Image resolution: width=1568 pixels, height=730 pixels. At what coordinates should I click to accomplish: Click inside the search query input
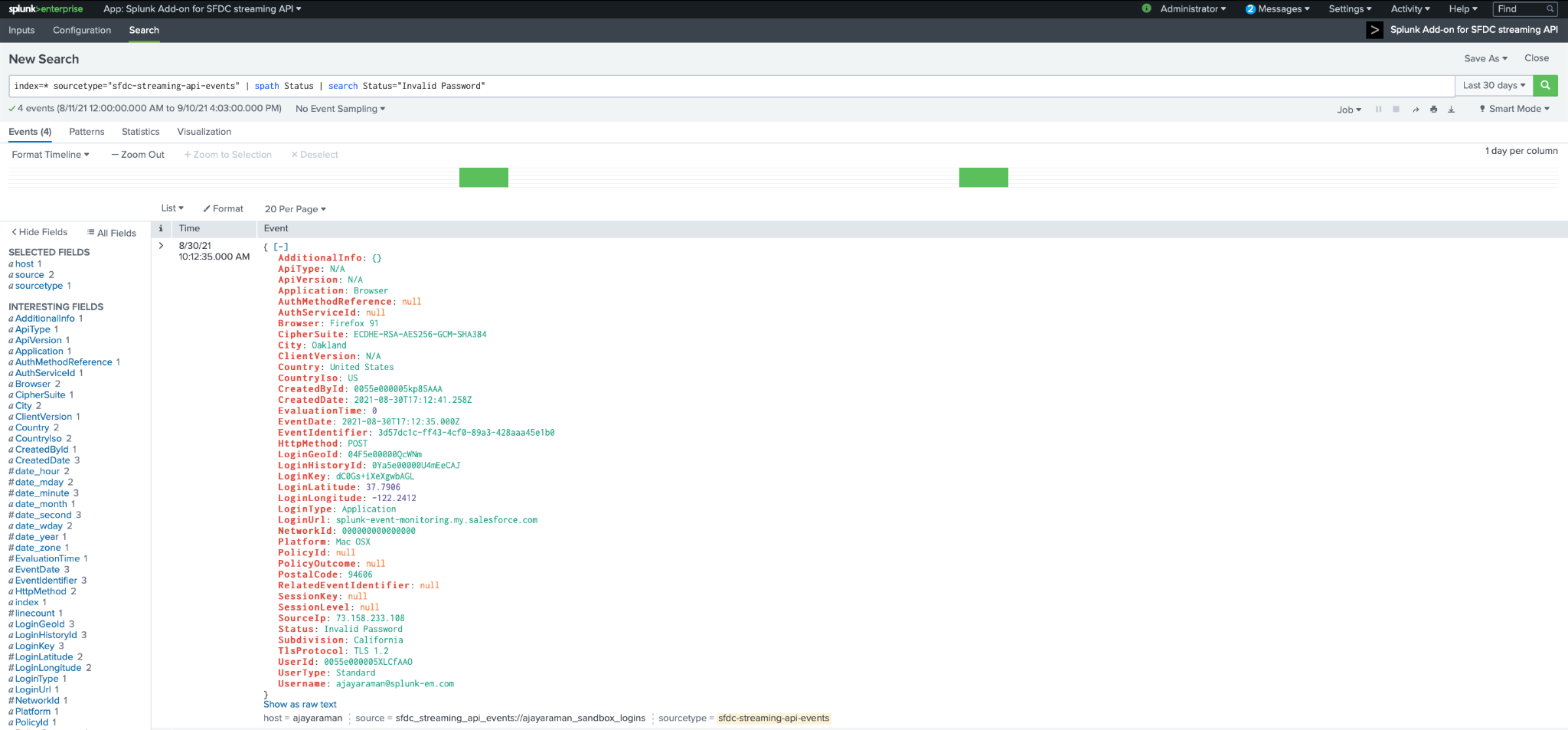pyautogui.click(x=731, y=86)
